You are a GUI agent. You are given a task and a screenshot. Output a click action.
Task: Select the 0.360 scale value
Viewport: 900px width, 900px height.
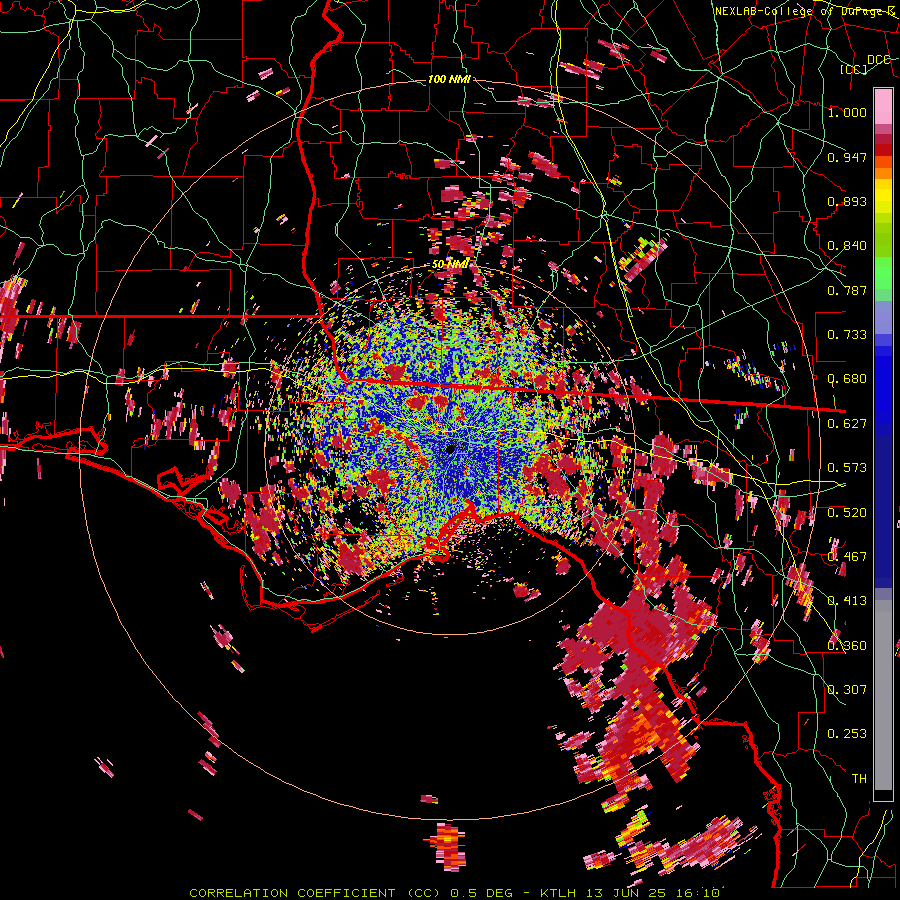847,646
